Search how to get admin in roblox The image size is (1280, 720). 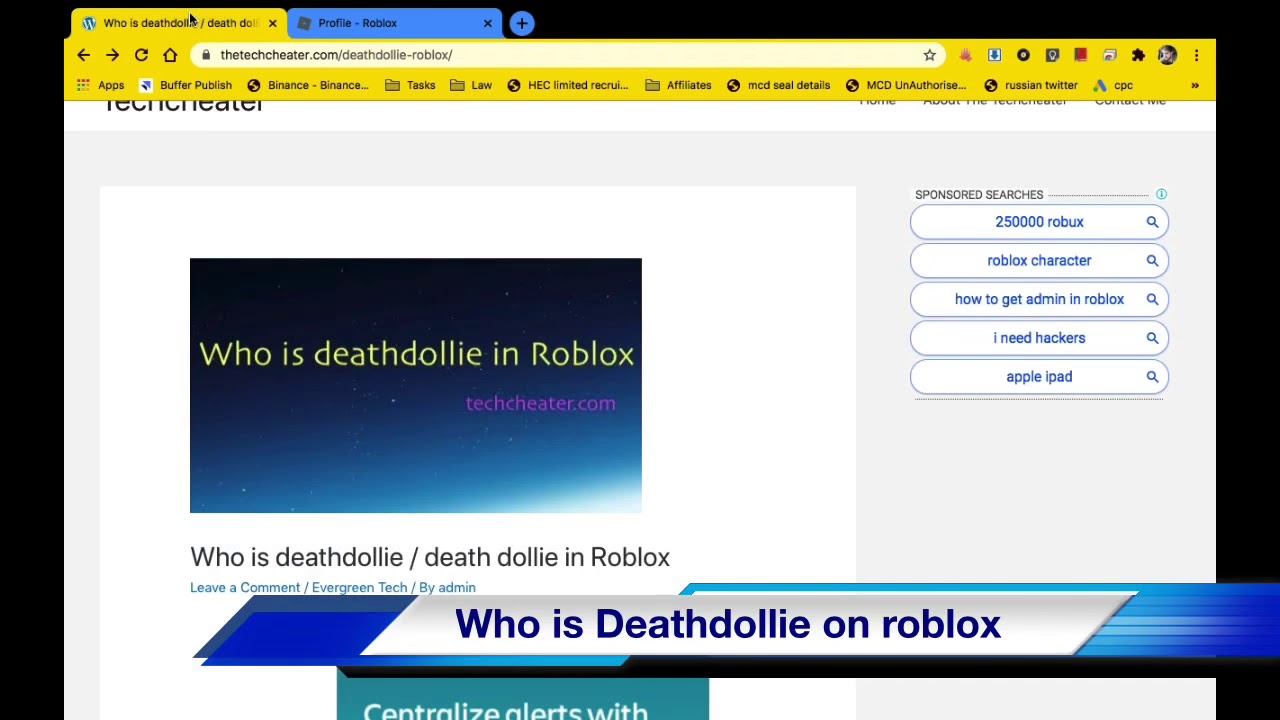pyautogui.click(x=1039, y=299)
